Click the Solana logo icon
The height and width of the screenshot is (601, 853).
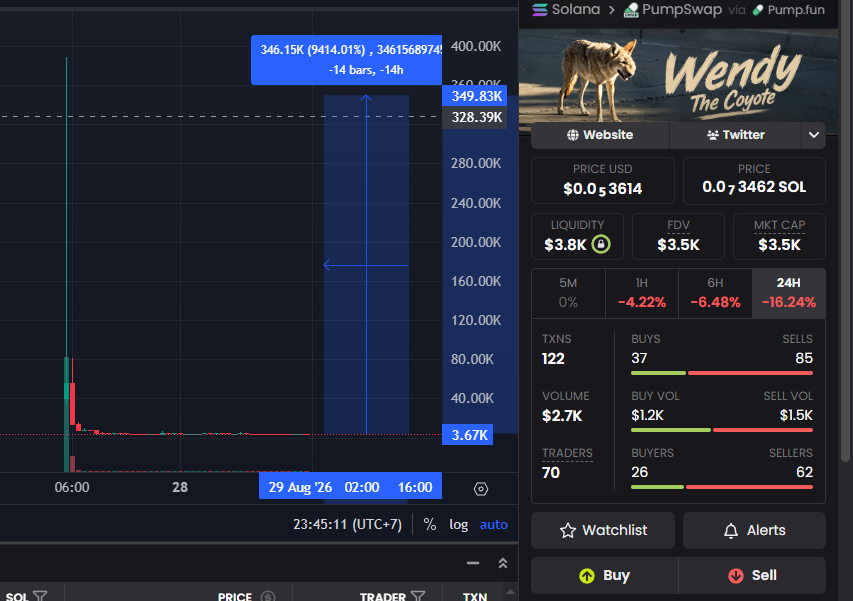[x=540, y=10]
